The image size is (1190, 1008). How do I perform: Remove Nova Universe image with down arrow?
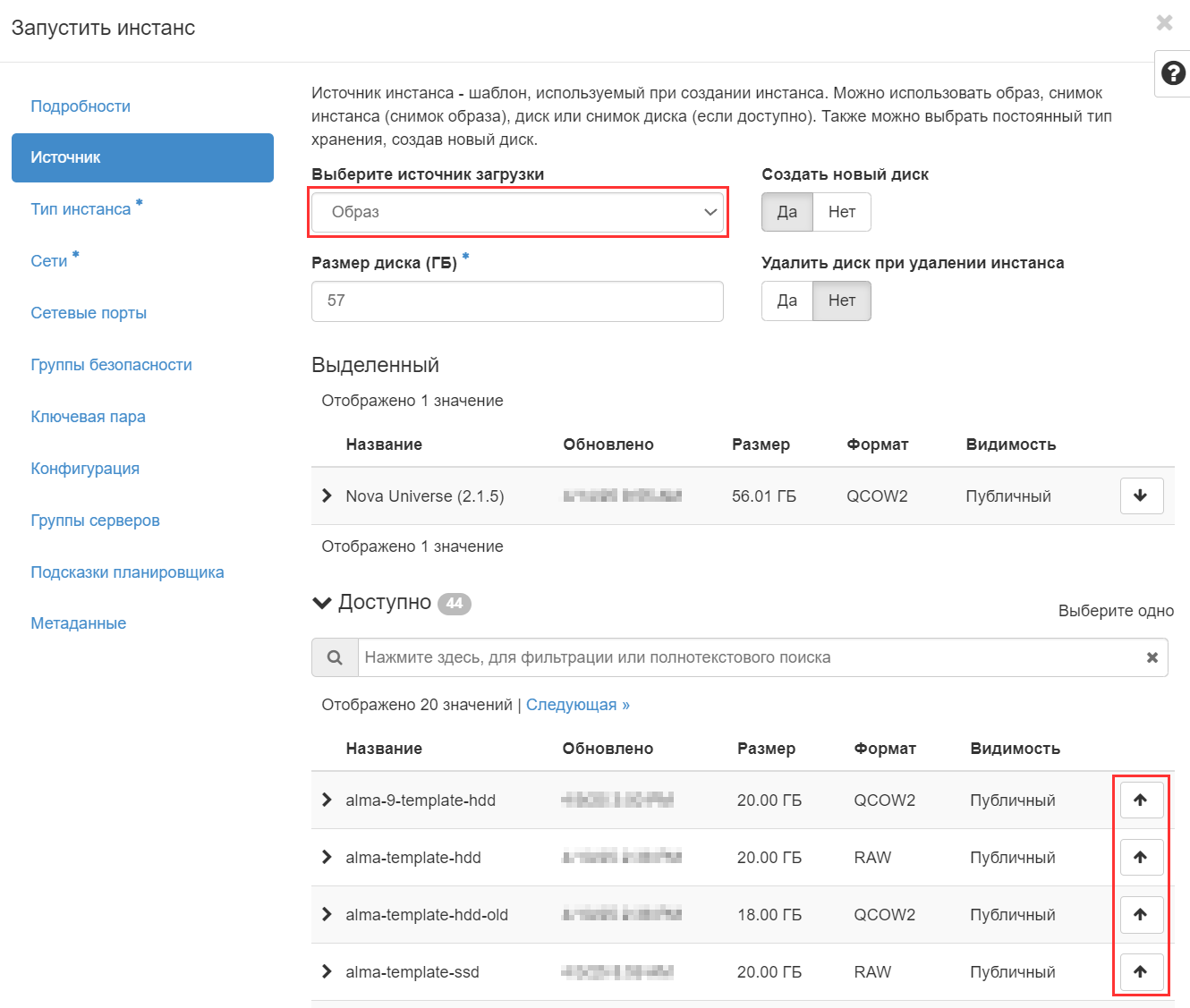point(1141,496)
